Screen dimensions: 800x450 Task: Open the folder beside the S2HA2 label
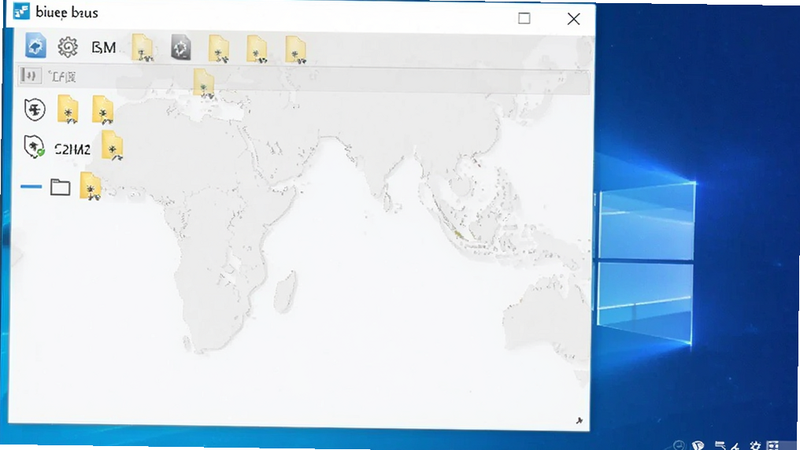coord(112,145)
